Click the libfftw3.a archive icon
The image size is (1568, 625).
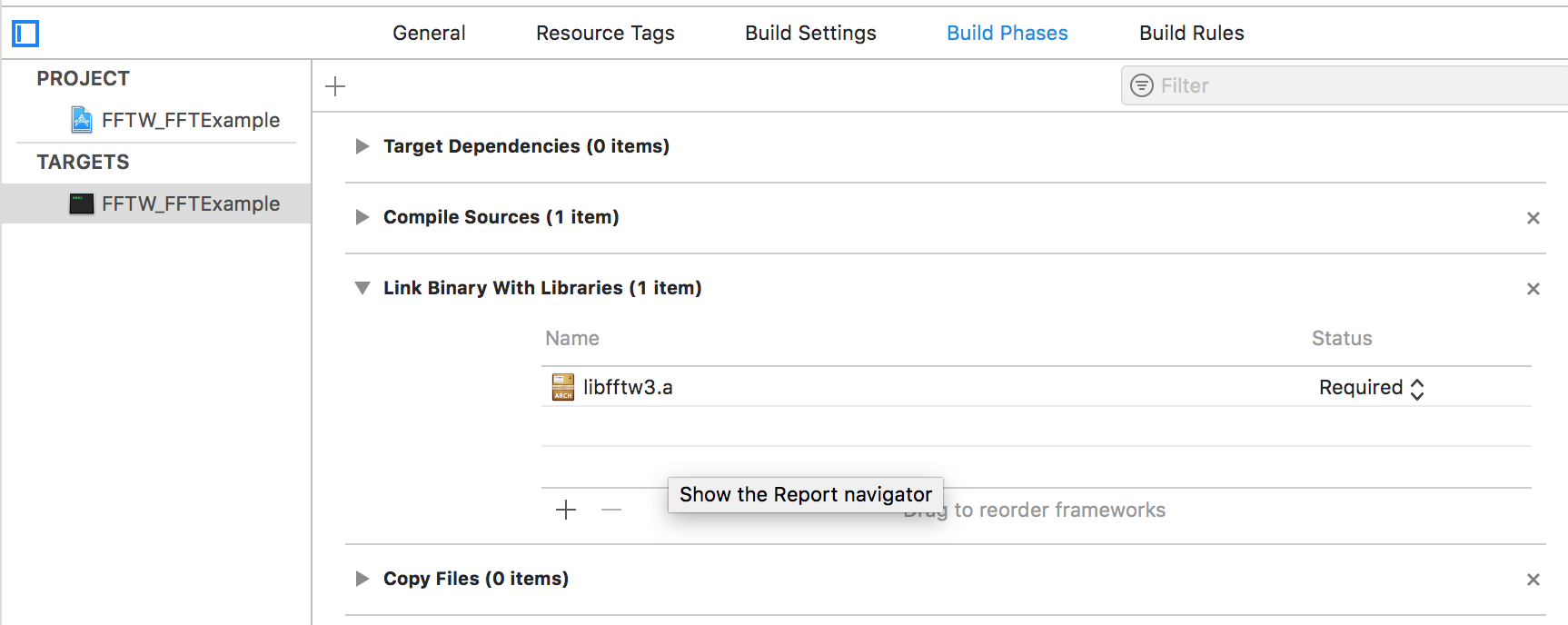[x=563, y=387]
